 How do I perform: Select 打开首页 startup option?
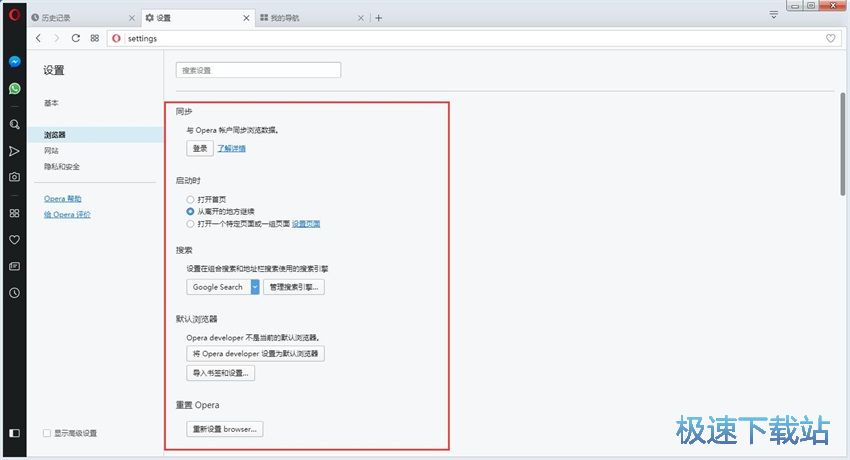coord(190,199)
